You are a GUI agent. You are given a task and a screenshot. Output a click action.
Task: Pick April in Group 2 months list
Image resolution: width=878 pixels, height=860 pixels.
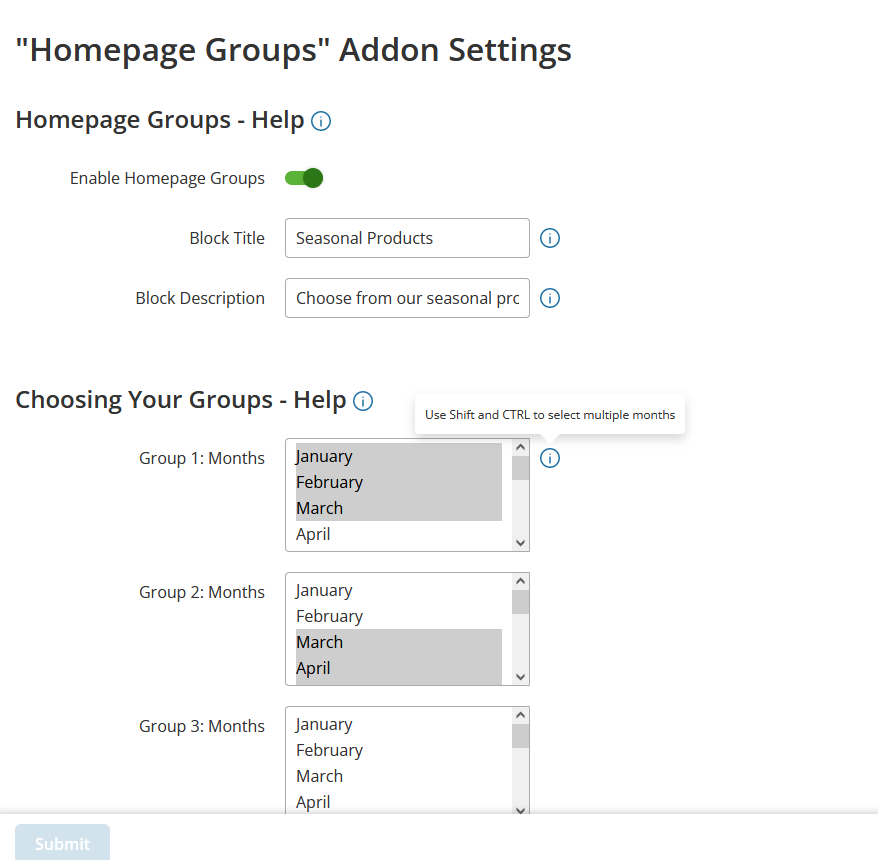pyautogui.click(x=398, y=668)
